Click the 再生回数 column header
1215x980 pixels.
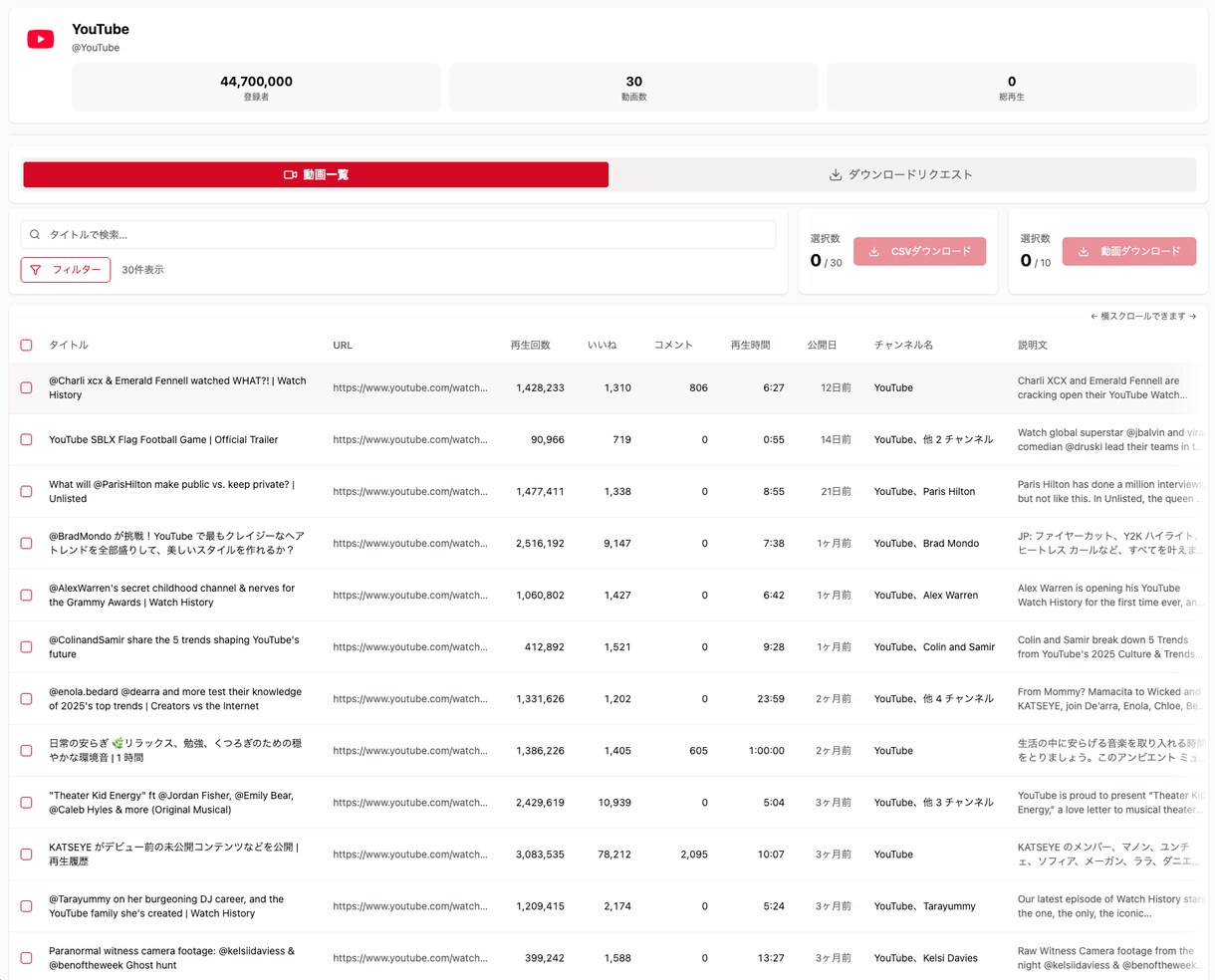(x=530, y=346)
